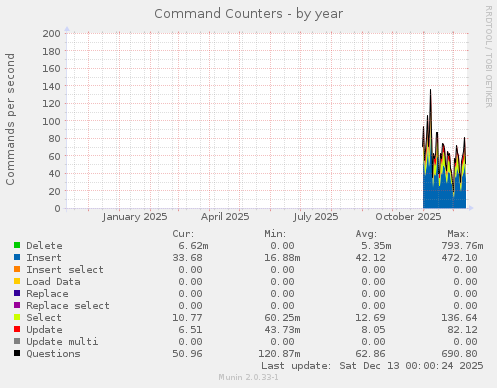Click the 'Load Data' legend label
The width and height of the screenshot is (497, 388).
pos(53,282)
